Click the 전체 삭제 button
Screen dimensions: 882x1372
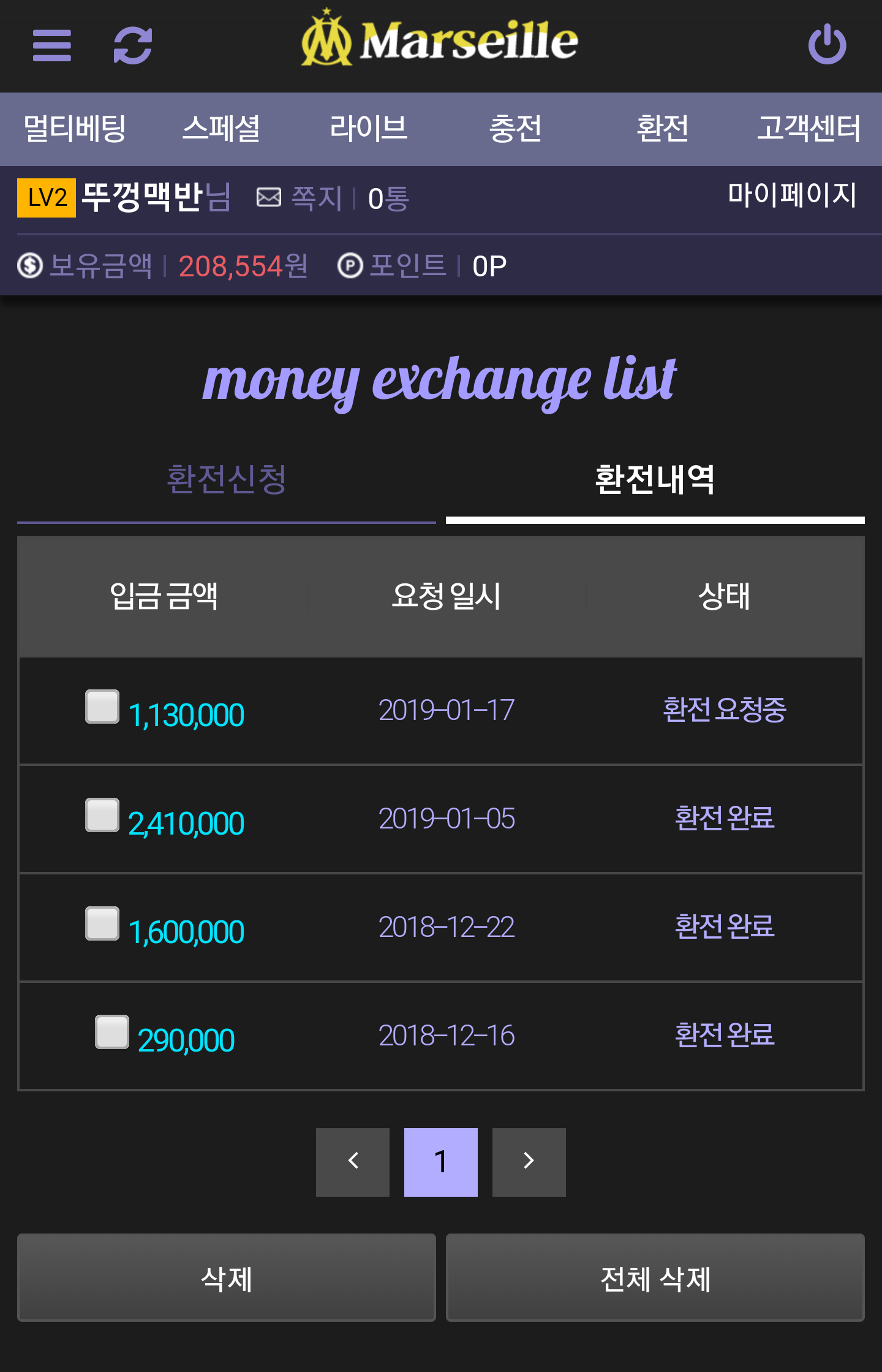[x=655, y=1278]
